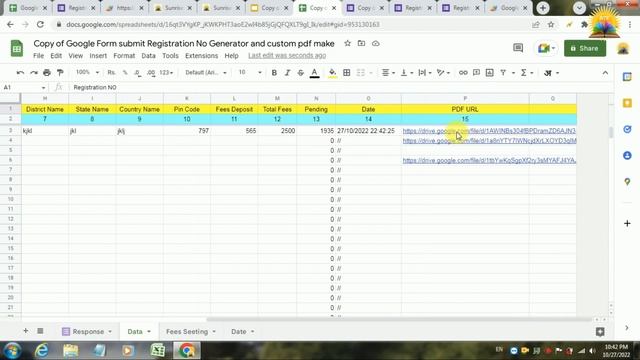This screenshot has width=640, height=360.
Task: Click the Create a filter icon
Action: (x=503, y=73)
